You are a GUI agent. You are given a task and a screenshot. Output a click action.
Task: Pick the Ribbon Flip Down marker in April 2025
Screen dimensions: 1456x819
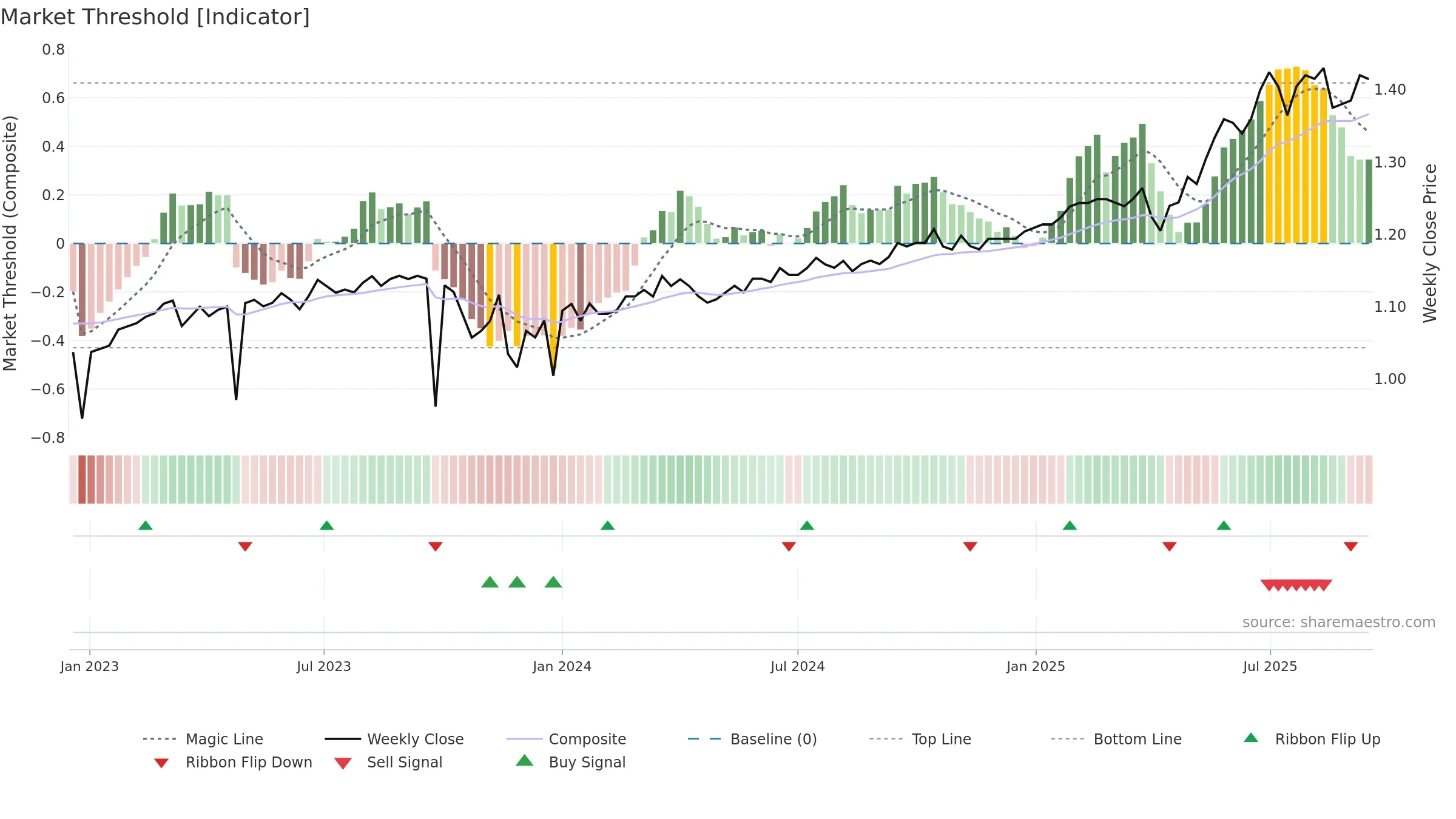[x=1170, y=547]
